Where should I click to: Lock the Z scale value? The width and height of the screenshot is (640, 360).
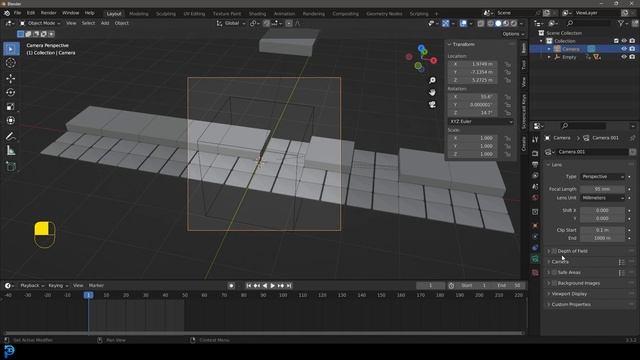point(508,154)
